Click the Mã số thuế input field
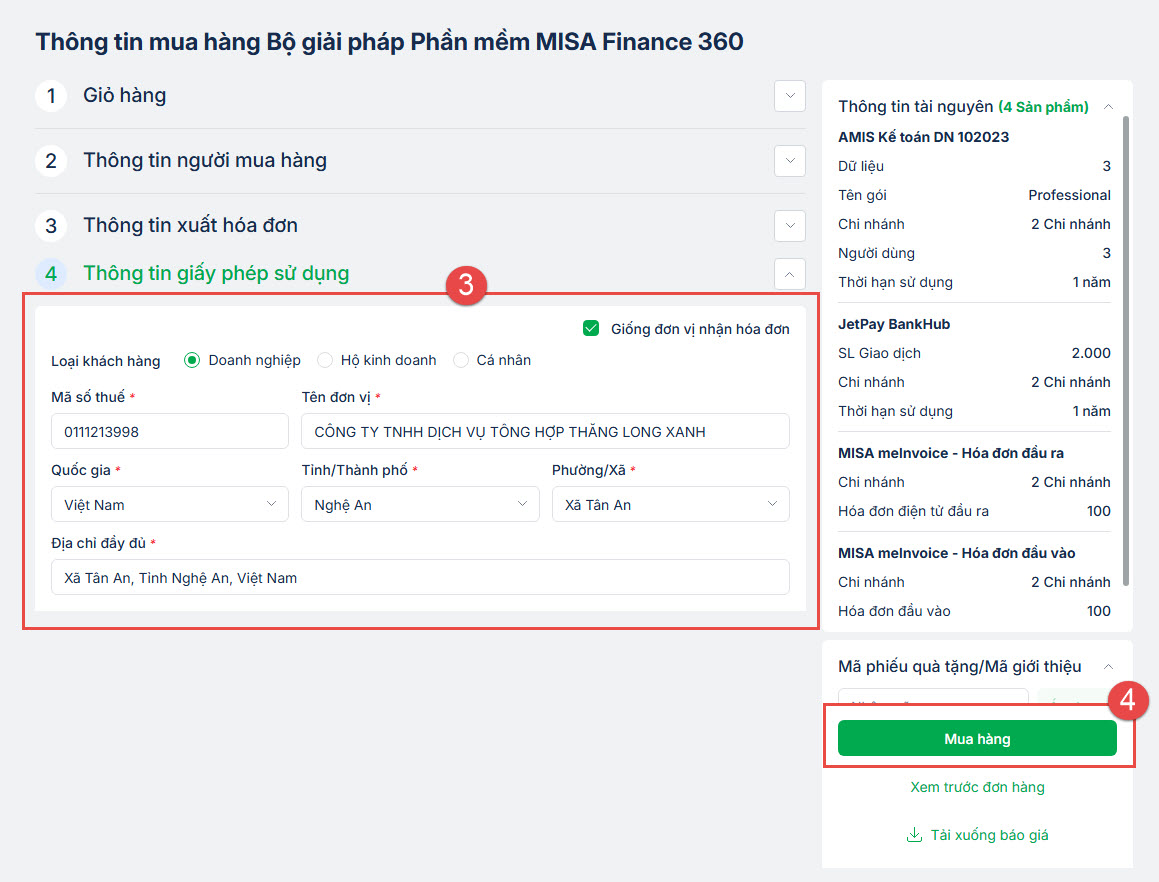 click(169, 432)
